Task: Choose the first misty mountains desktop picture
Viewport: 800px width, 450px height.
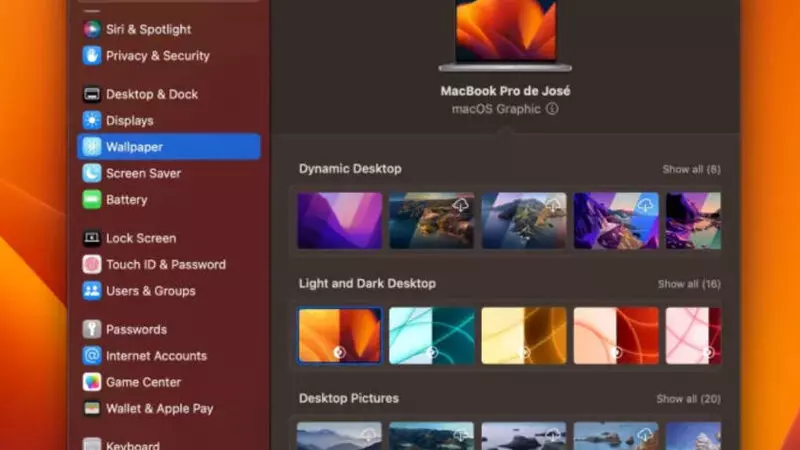Action: point(340,436)
